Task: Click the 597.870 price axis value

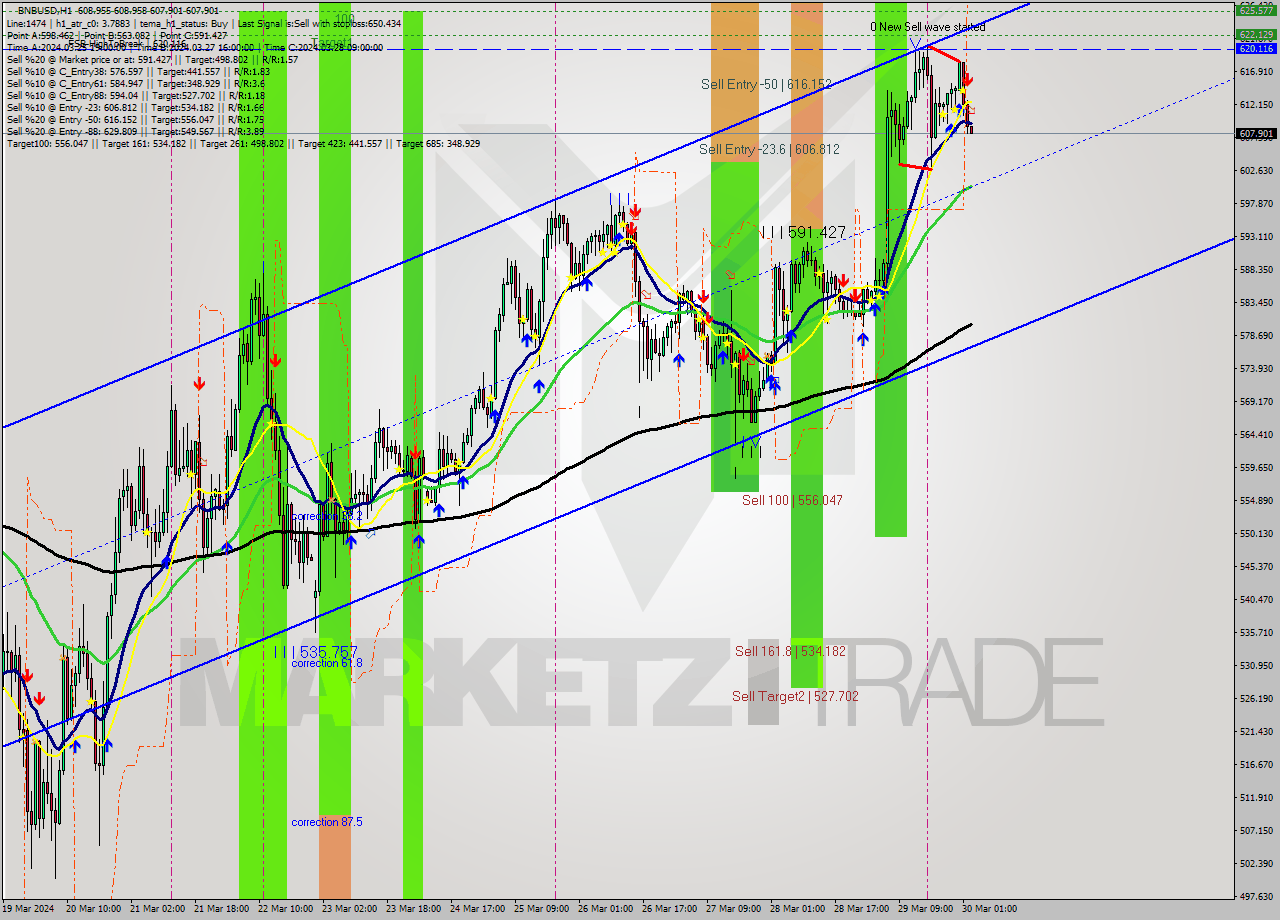Action: (1256, 204)
